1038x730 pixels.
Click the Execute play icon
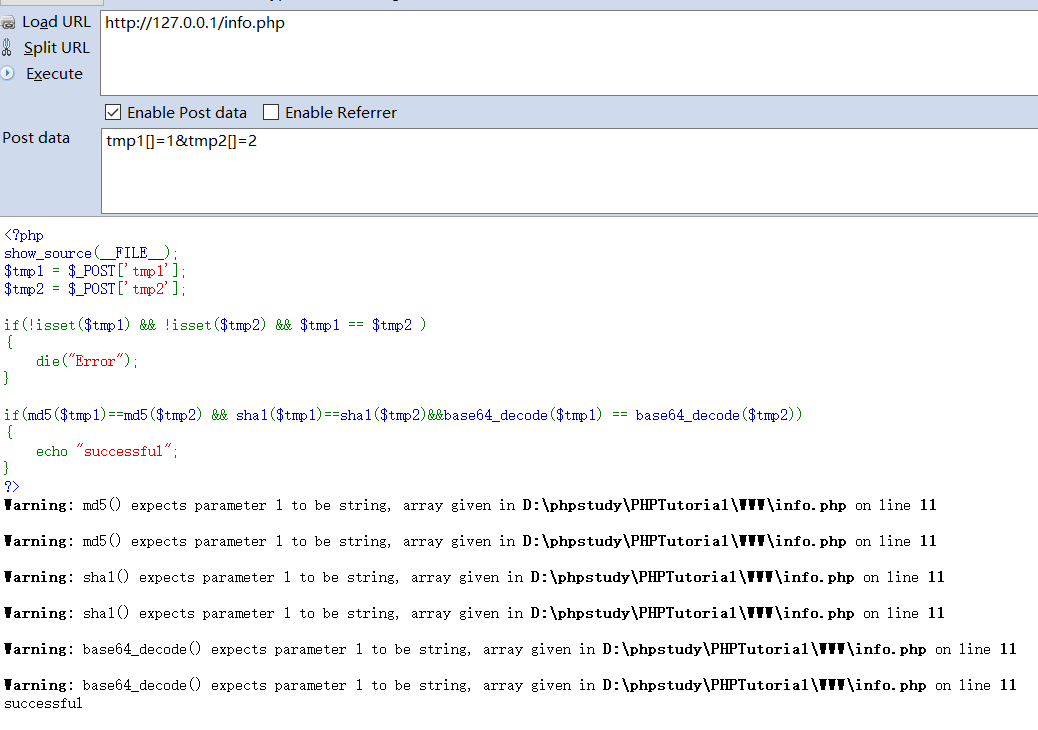coord(7,73)
